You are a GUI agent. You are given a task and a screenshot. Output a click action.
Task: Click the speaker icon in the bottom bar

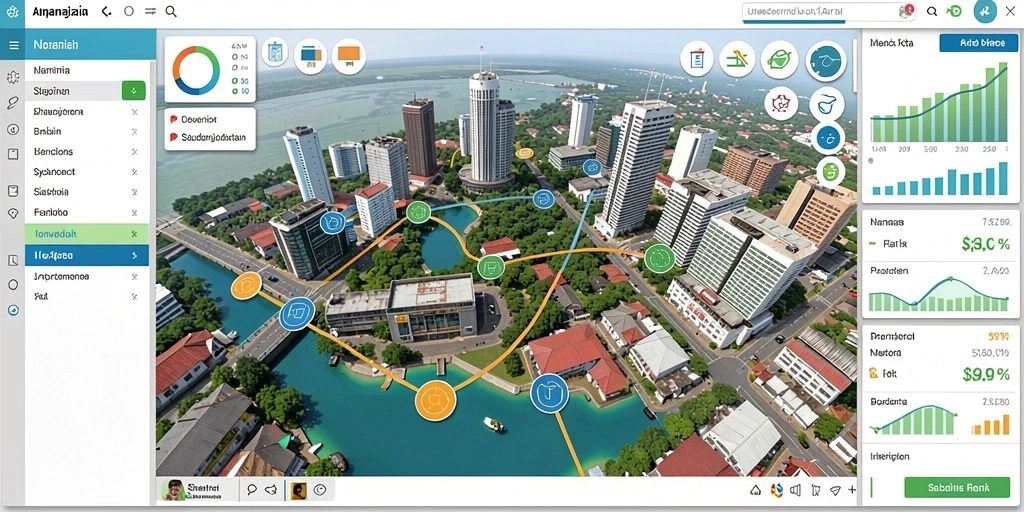tap(795, 490)
